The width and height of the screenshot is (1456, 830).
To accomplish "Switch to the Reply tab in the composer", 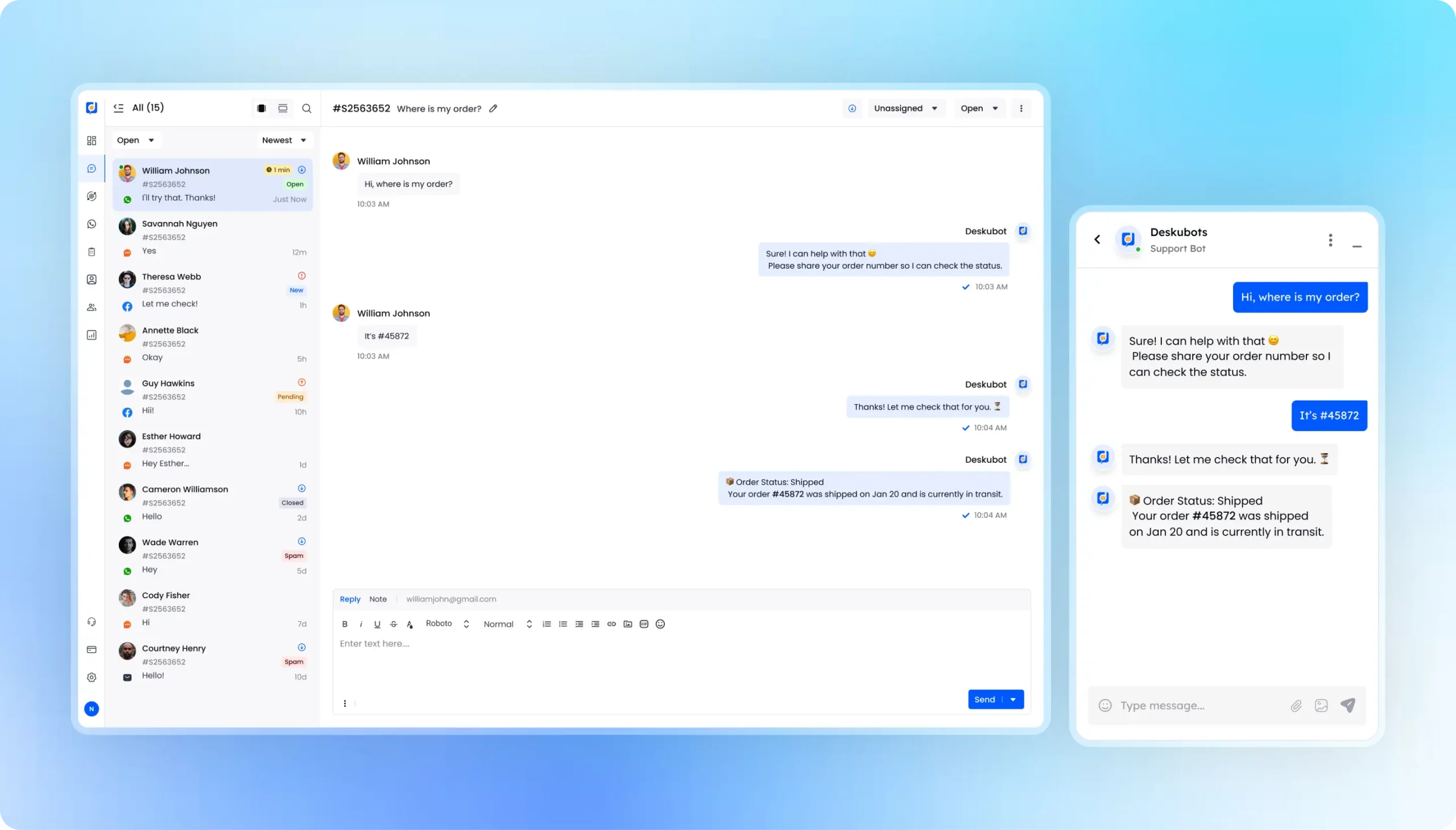I will tap(350, 599).
